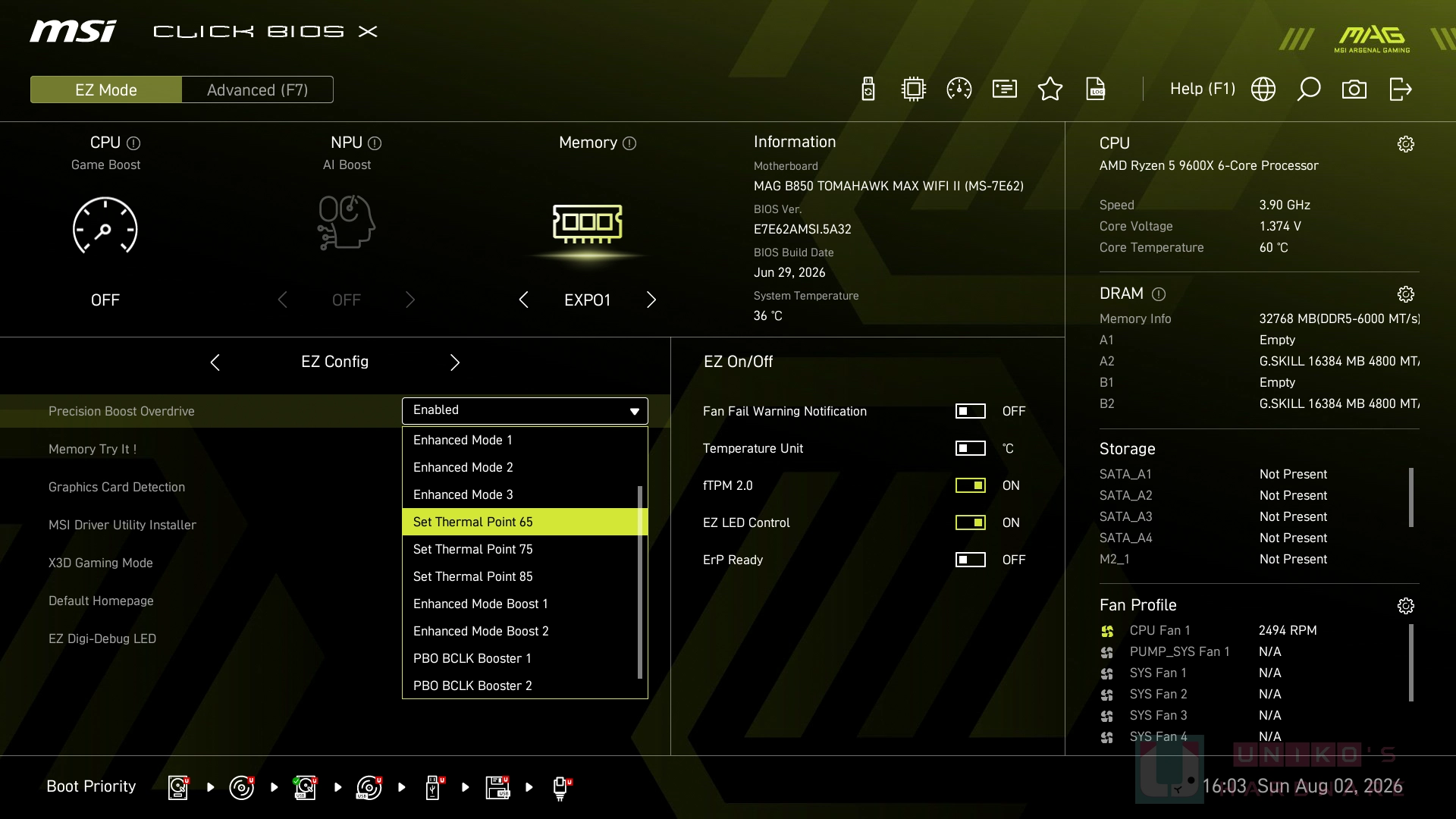Image resolution: width=1456 pixels, height=819 pixels.
Task: Show the Memory info tooltip icon
Action: pos(629,143)
